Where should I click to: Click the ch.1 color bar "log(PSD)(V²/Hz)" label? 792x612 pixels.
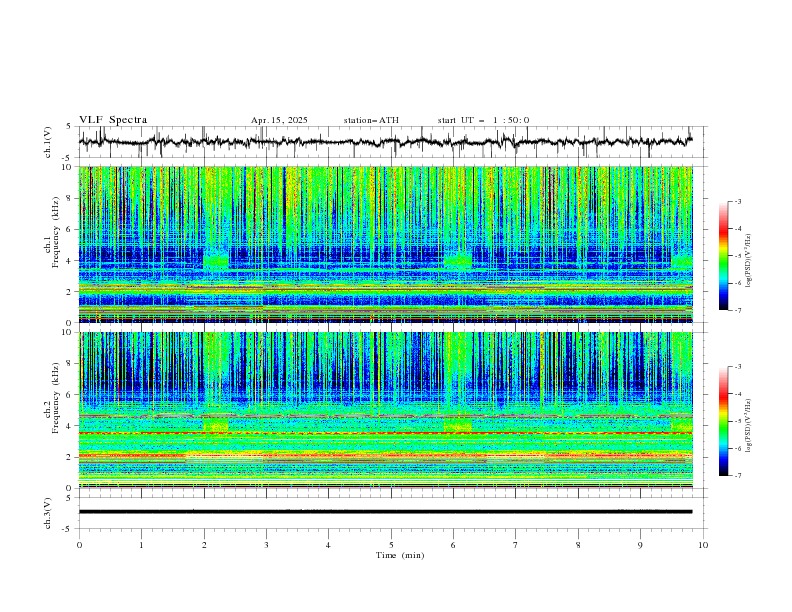749,261
